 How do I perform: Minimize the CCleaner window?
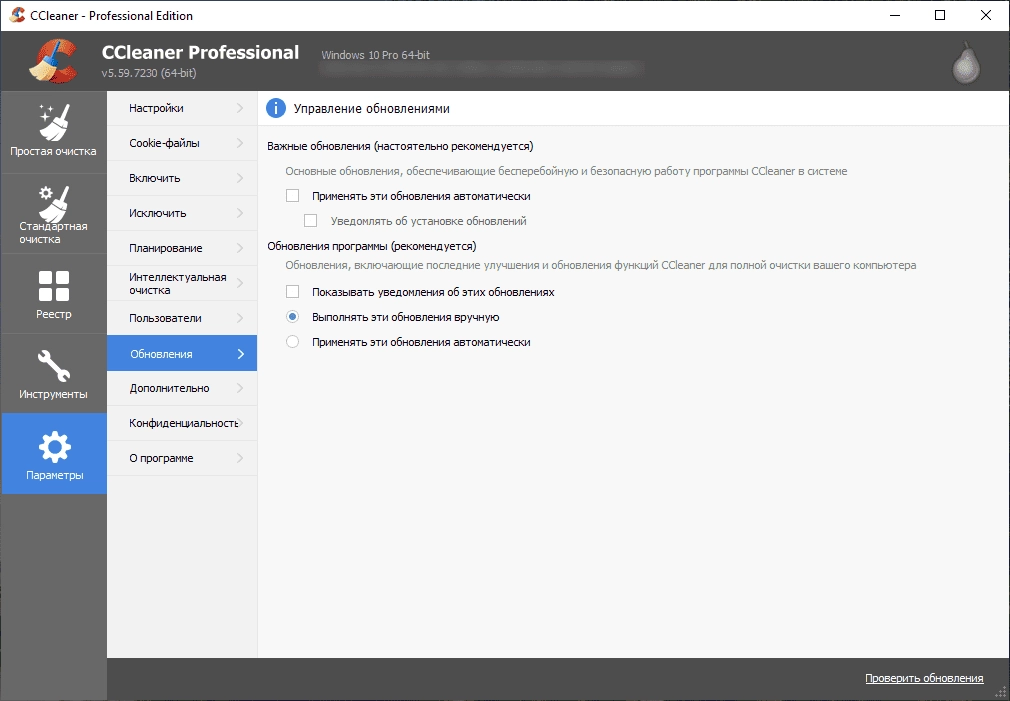point(895,15)
